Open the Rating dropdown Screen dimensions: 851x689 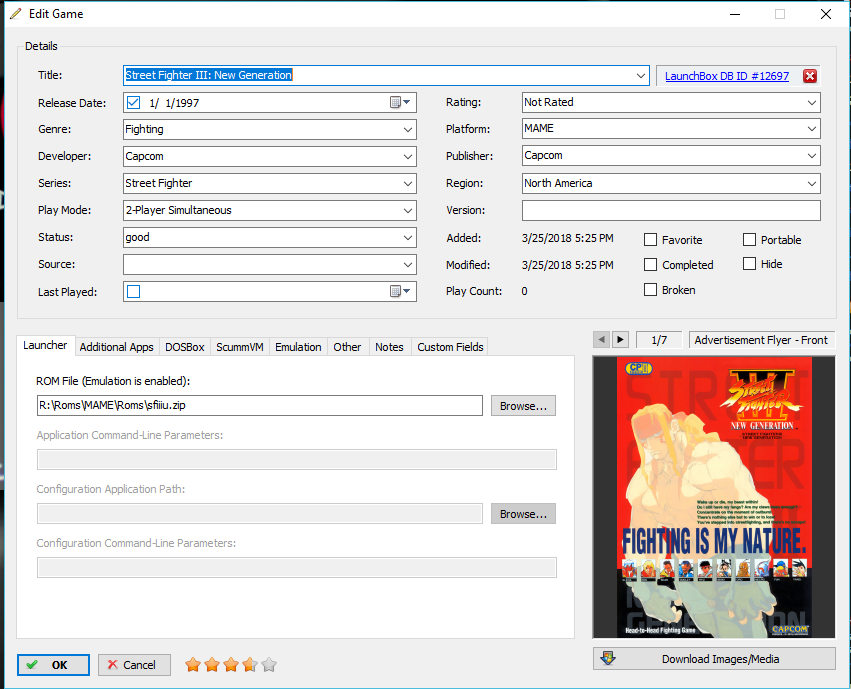pyautogui.click(x=812, y=103)
